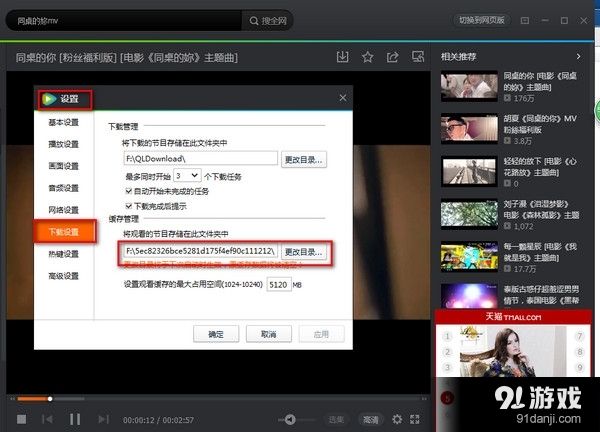Viewport: 600px width, 432px height.
Task: Expand the 相关推荐 panel arrow
Action: [578, 57]
